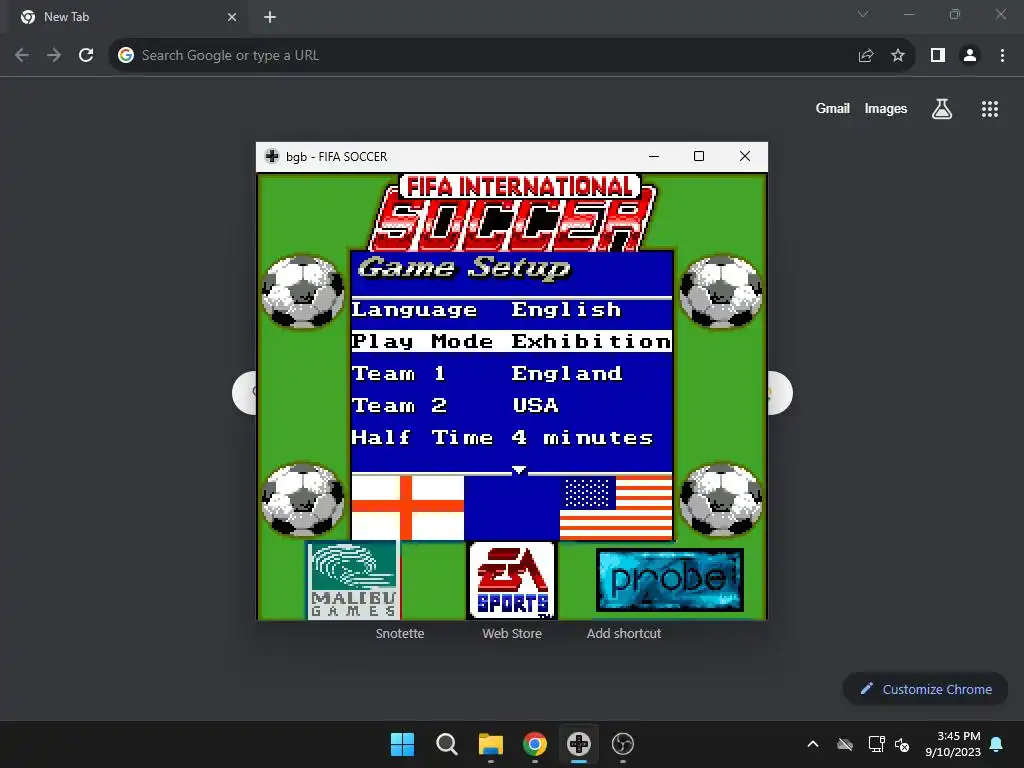Expand the tab search chevron
The width and height of the screenshot is (1024, 768).
pyautogui.click(x=863, y=14)
